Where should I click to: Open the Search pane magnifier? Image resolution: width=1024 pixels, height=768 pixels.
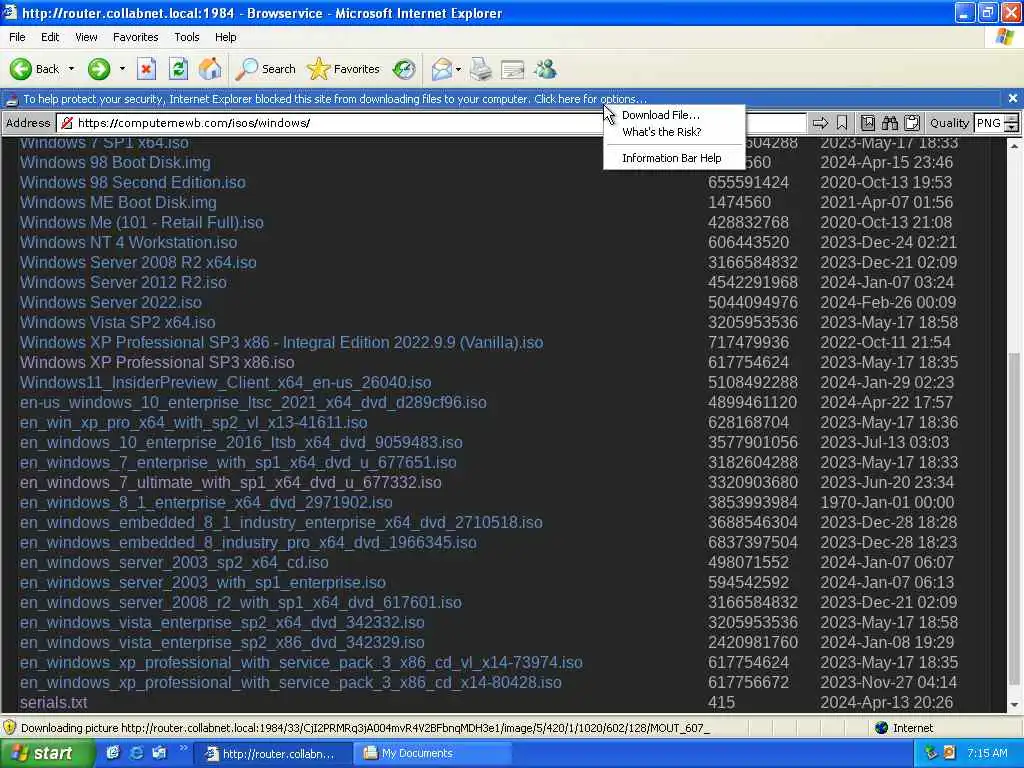(x=265, y=69)
